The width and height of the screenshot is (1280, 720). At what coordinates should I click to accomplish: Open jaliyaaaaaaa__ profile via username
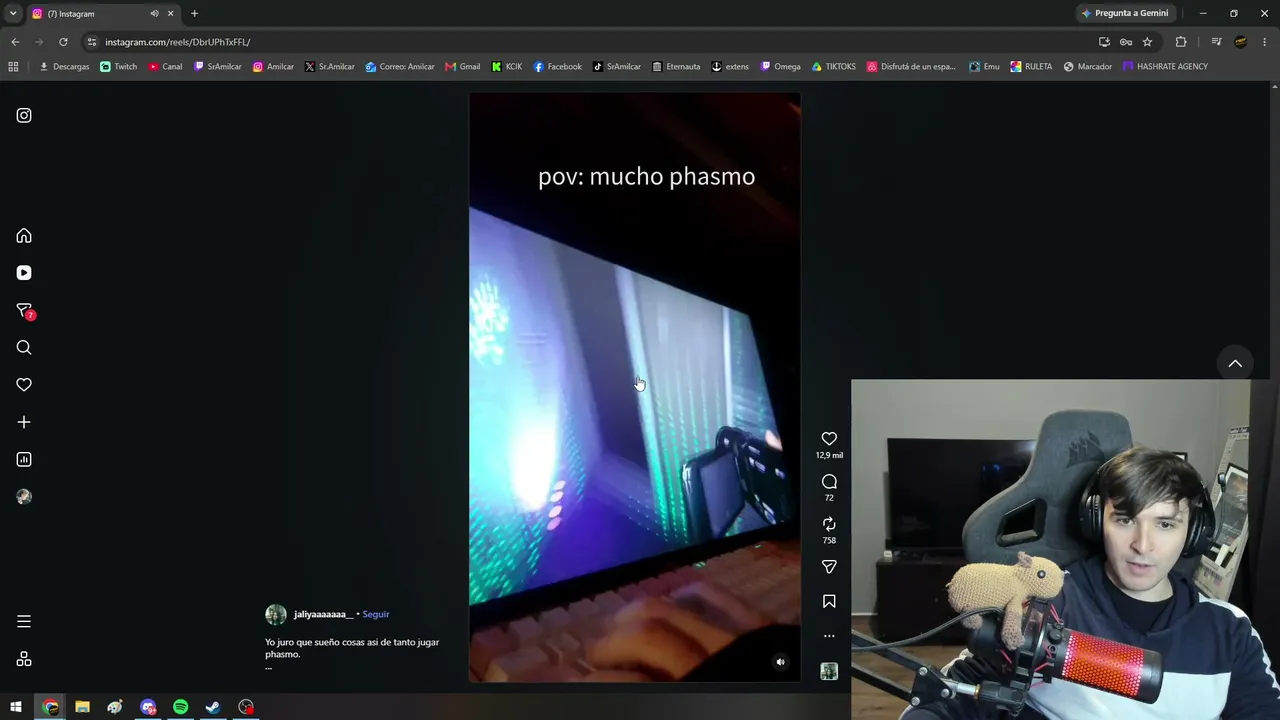[x=323, y=614]
